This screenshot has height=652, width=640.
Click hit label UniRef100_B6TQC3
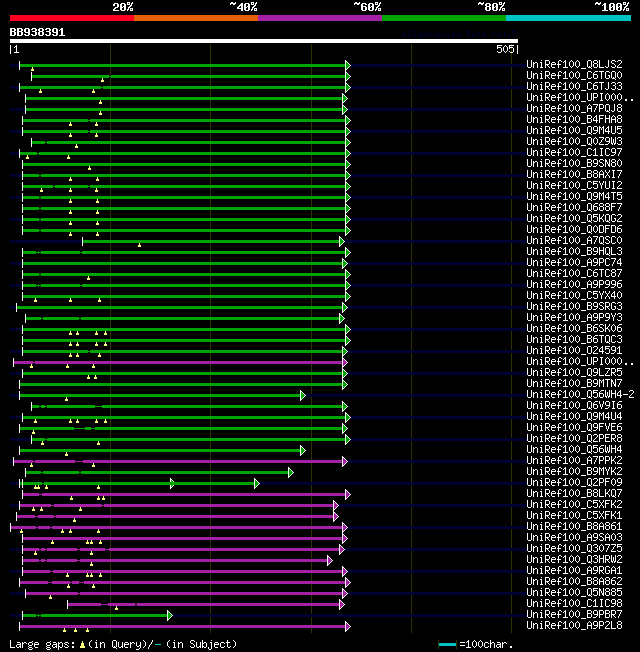click(574, 339)
